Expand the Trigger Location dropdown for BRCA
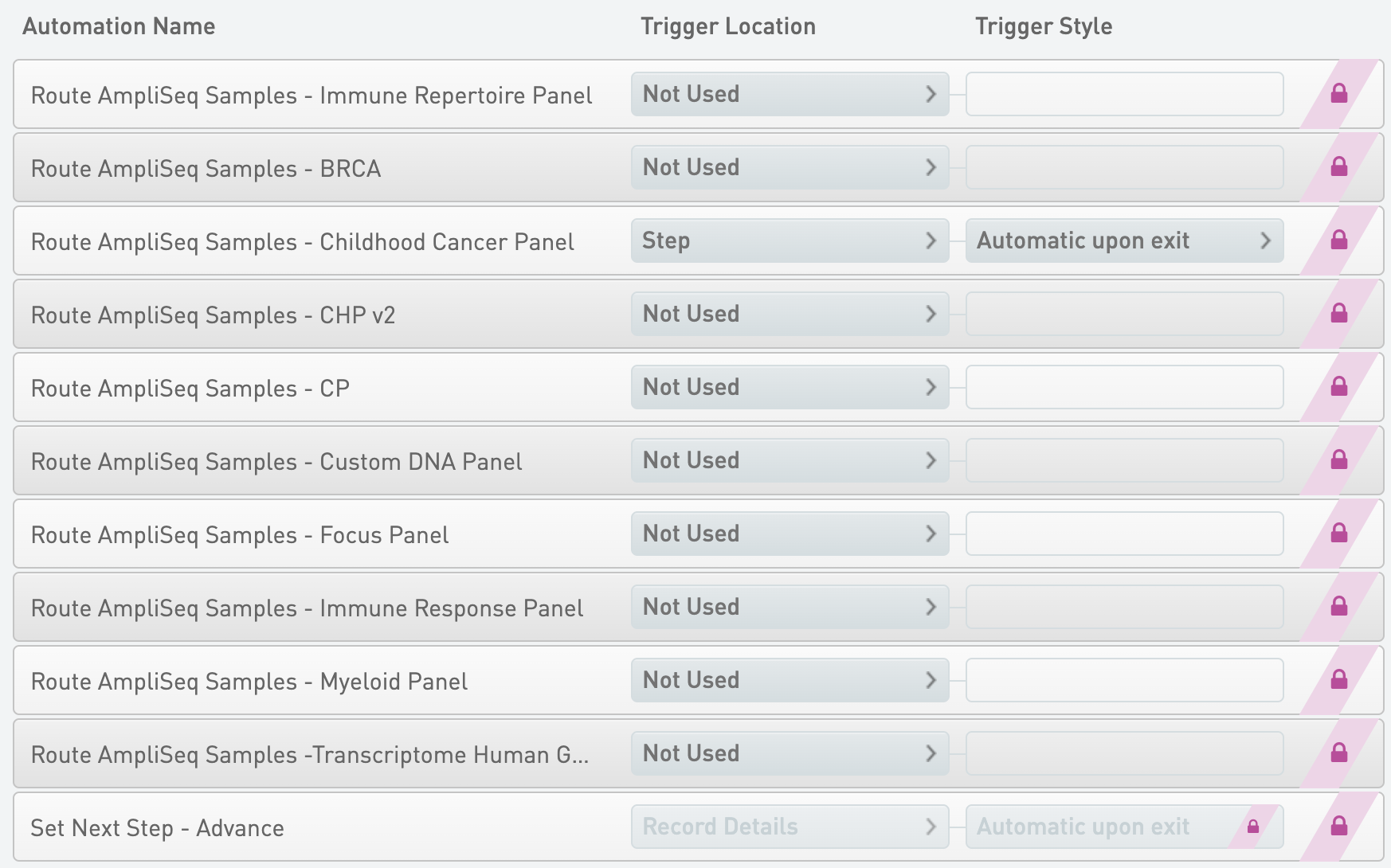Screen dimensions: 1391x868 coord(790,167)
